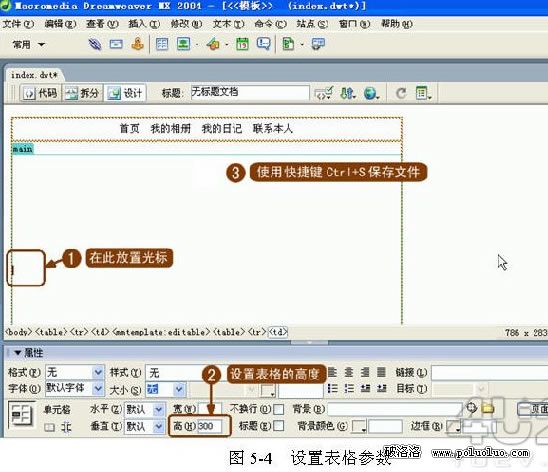Image resolution: width=548 pixels, height=472 pixels.
Task: Click the text indent icon
Action: [381, 389]
